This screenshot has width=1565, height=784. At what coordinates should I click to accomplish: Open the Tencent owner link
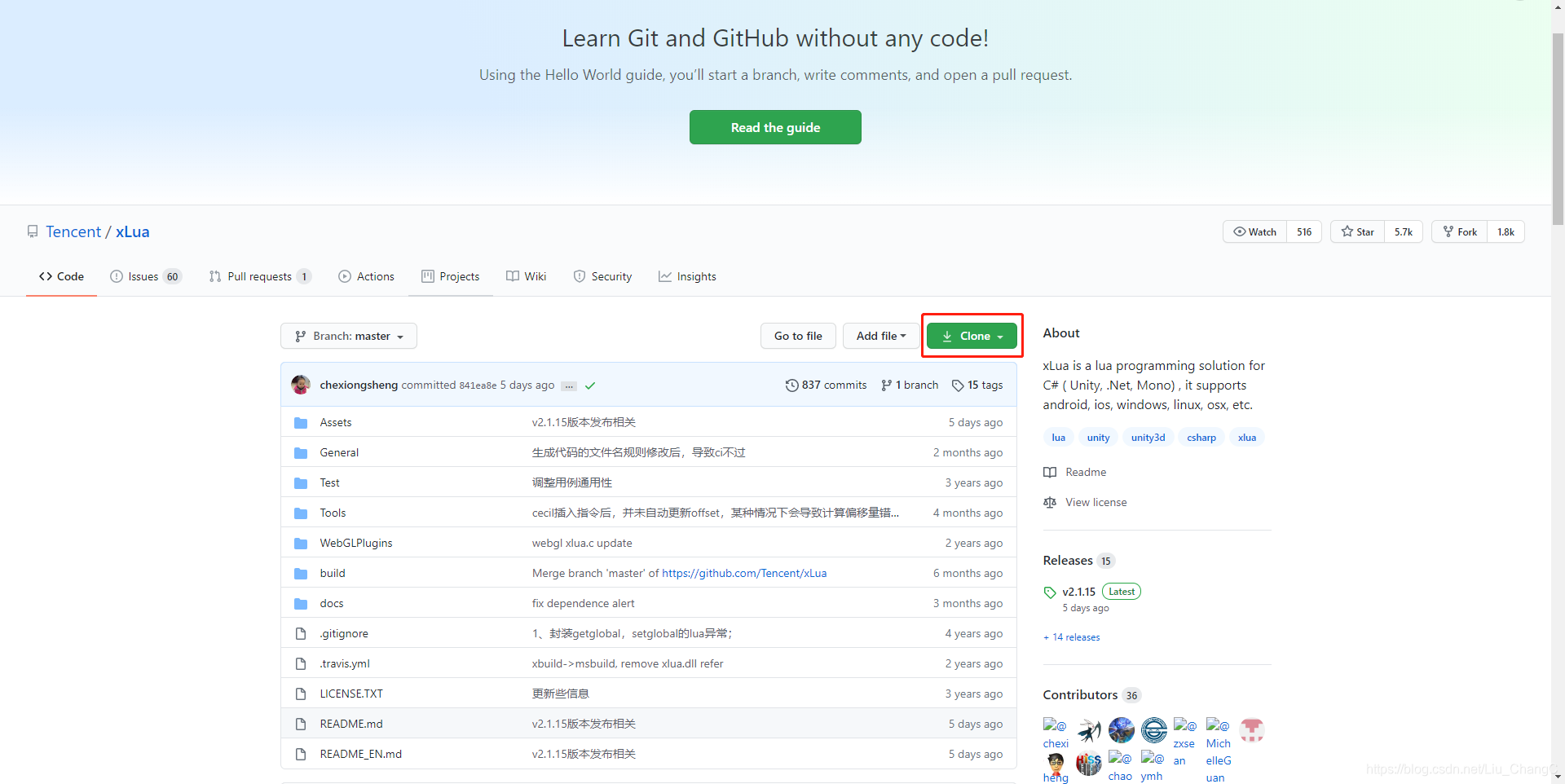pos(73,231)
